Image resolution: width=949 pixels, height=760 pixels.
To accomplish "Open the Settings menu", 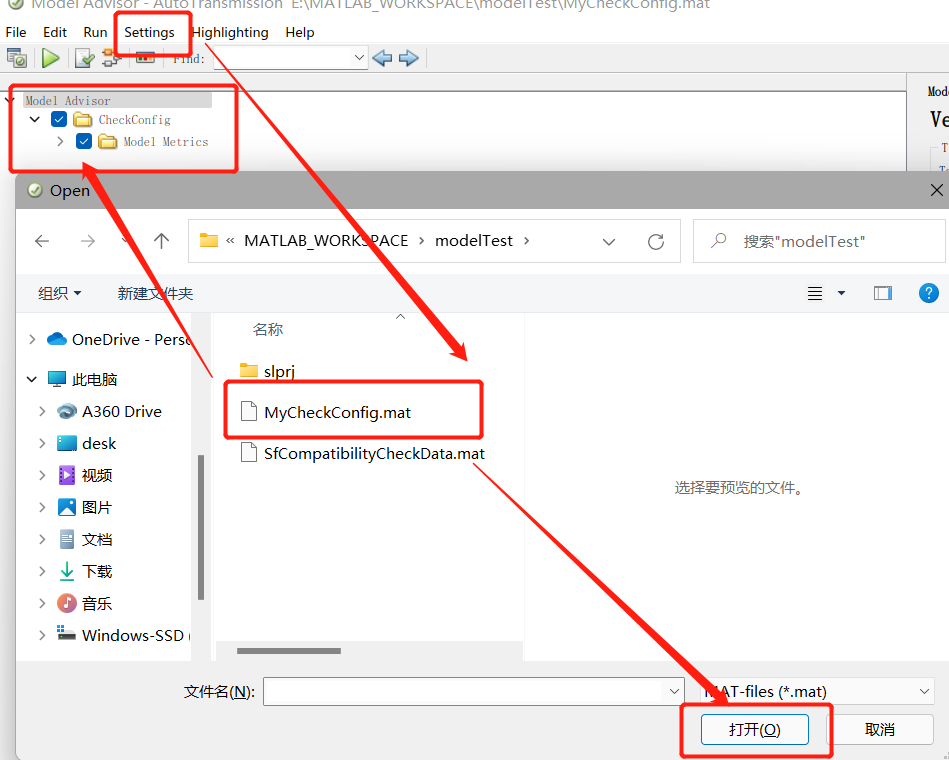I will (x=149, y=32).
